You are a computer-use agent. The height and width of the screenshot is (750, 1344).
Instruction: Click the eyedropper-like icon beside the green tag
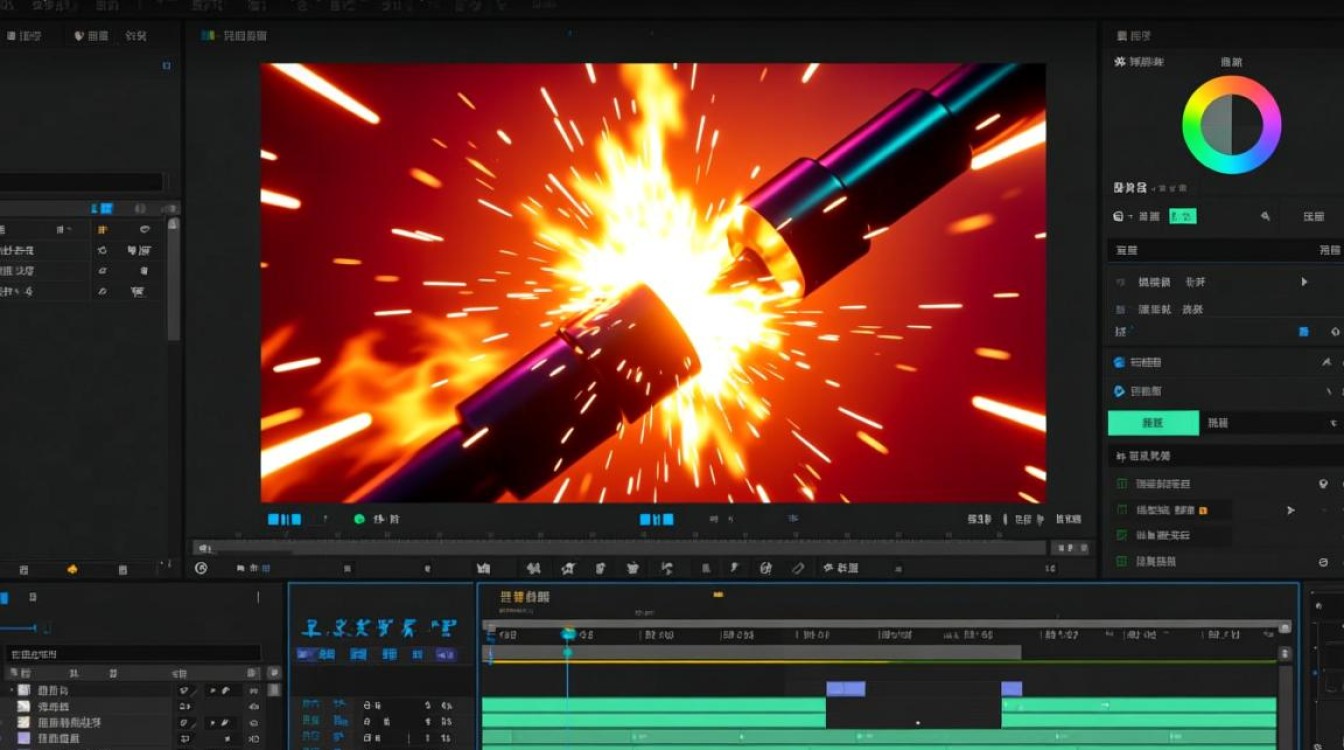point(1265,216)
